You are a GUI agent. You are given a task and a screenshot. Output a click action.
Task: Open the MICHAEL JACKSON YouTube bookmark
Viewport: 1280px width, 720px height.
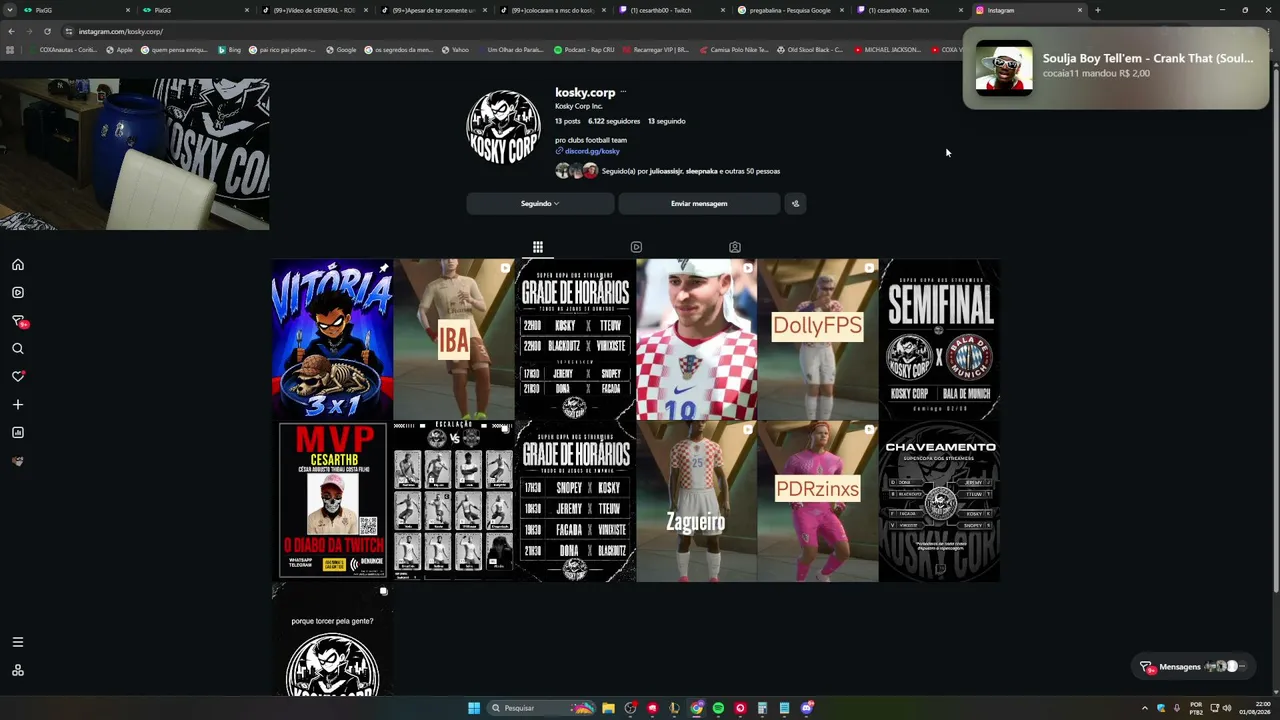click(x=887, y=49)
